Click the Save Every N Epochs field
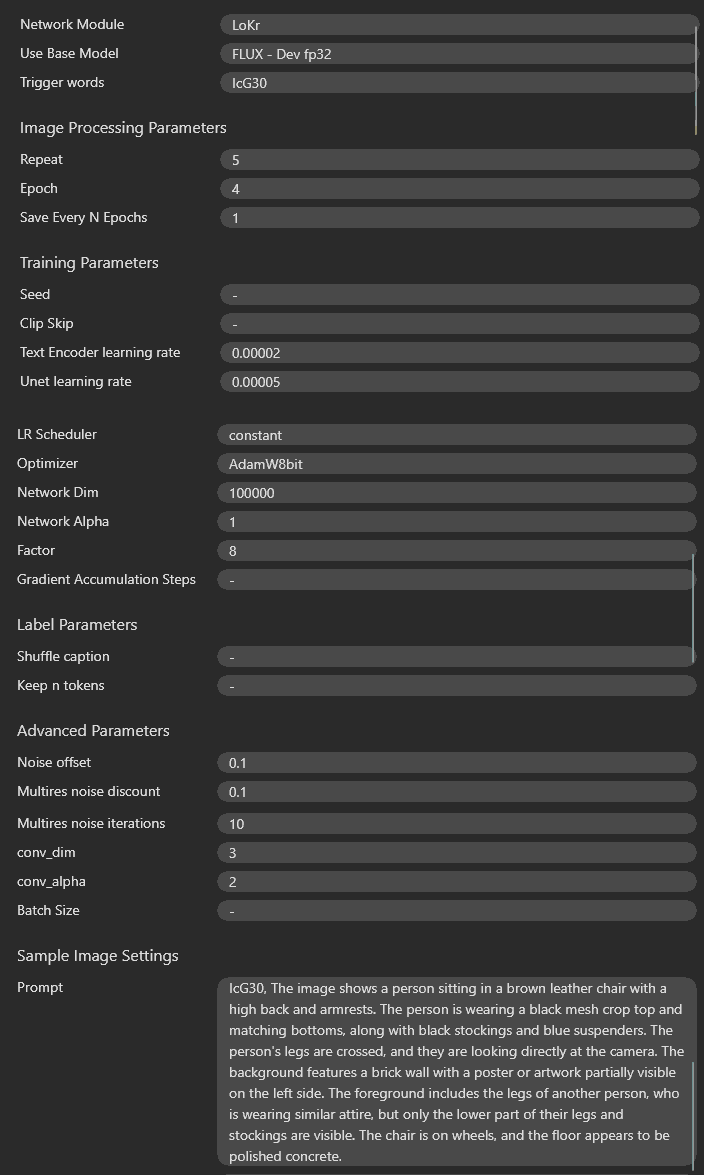 pos(459,218)
